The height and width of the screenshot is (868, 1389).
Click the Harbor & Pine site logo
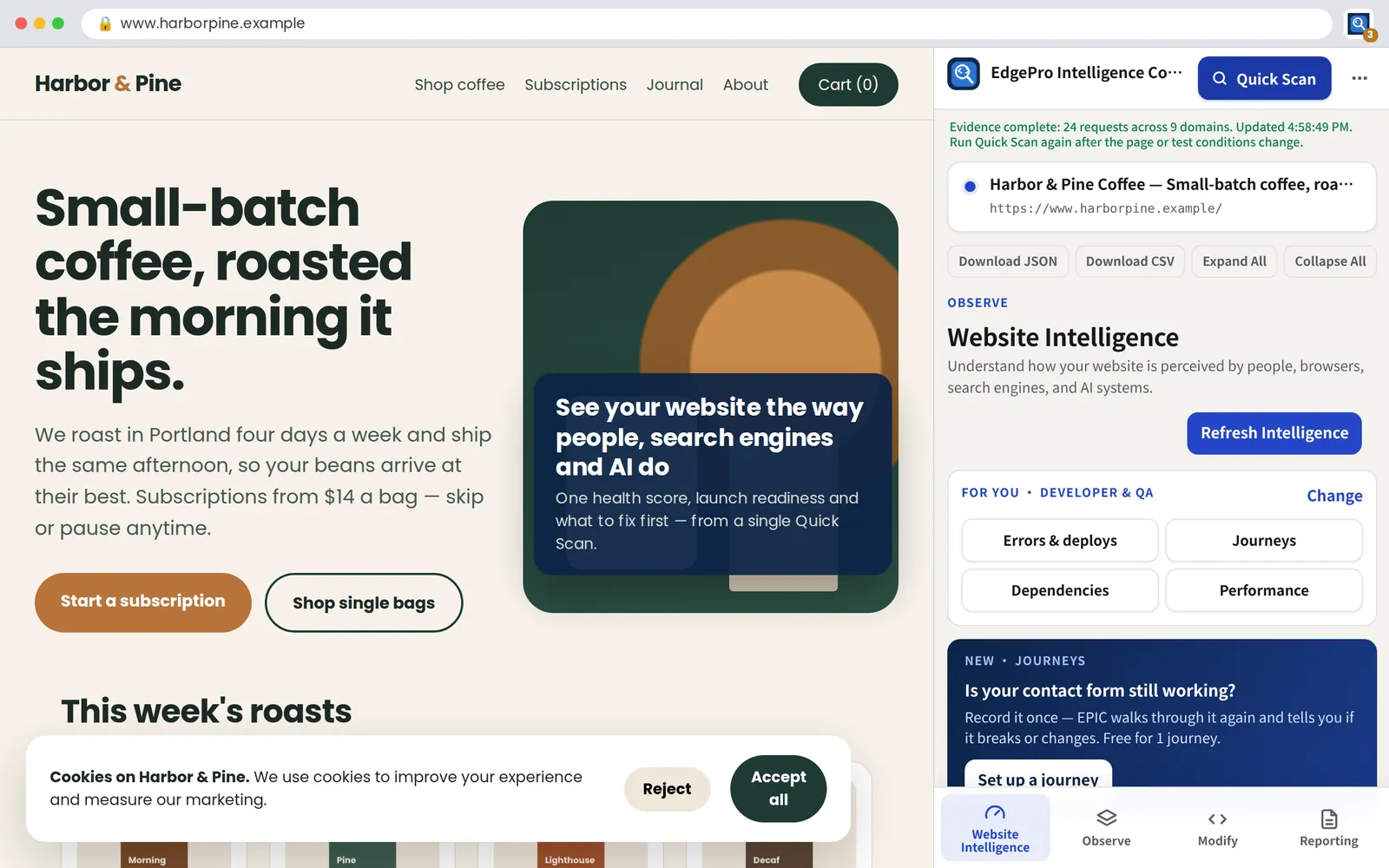109,83
